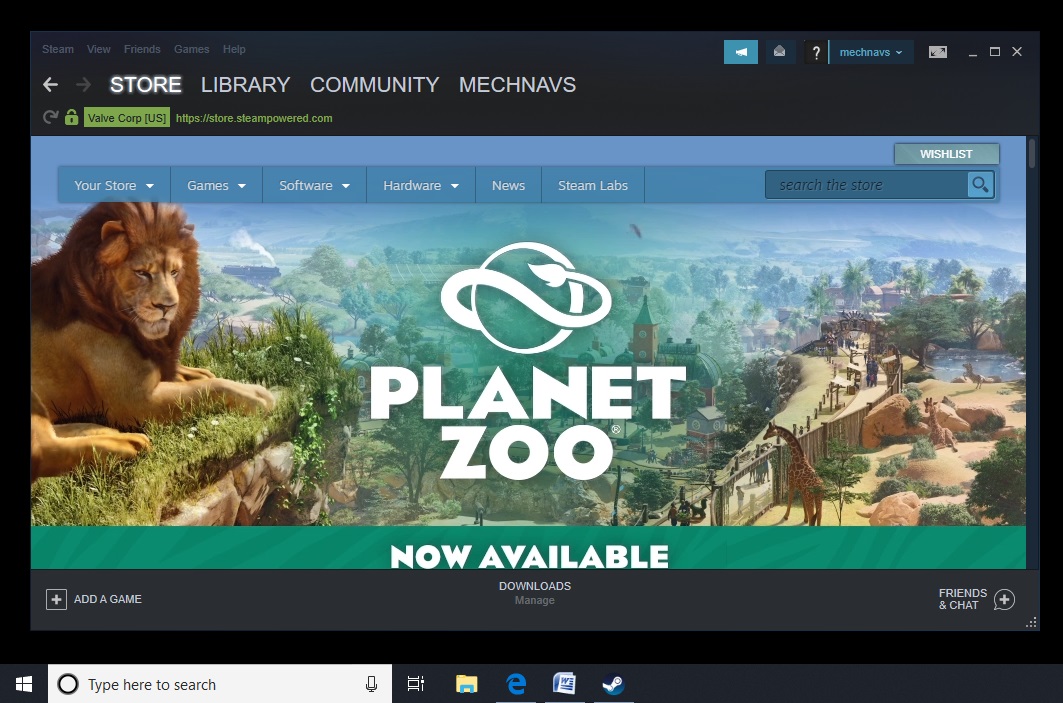
Task: Open File Explorer from the taskbar
Action: 466,684
